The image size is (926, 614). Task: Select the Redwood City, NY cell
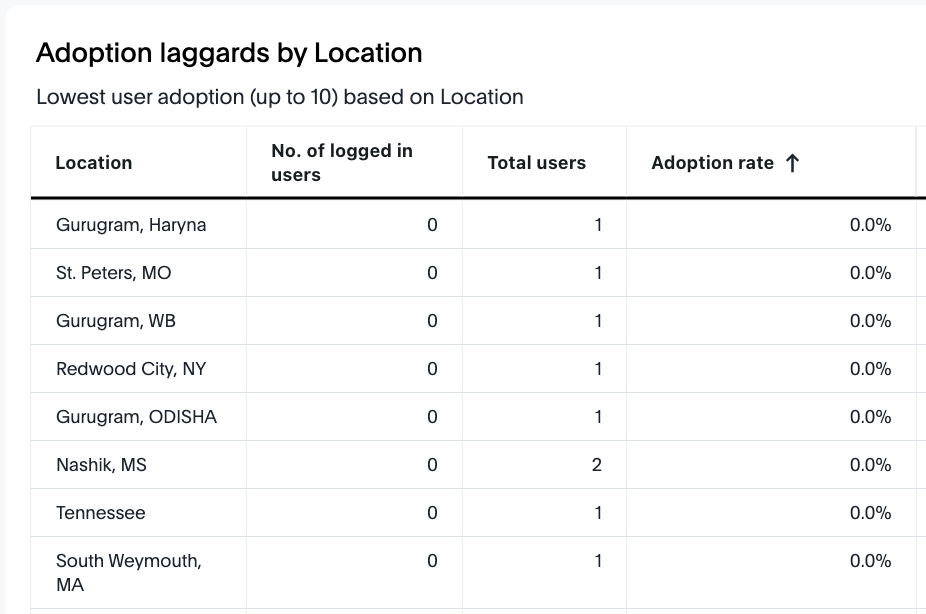coord(131,369)
